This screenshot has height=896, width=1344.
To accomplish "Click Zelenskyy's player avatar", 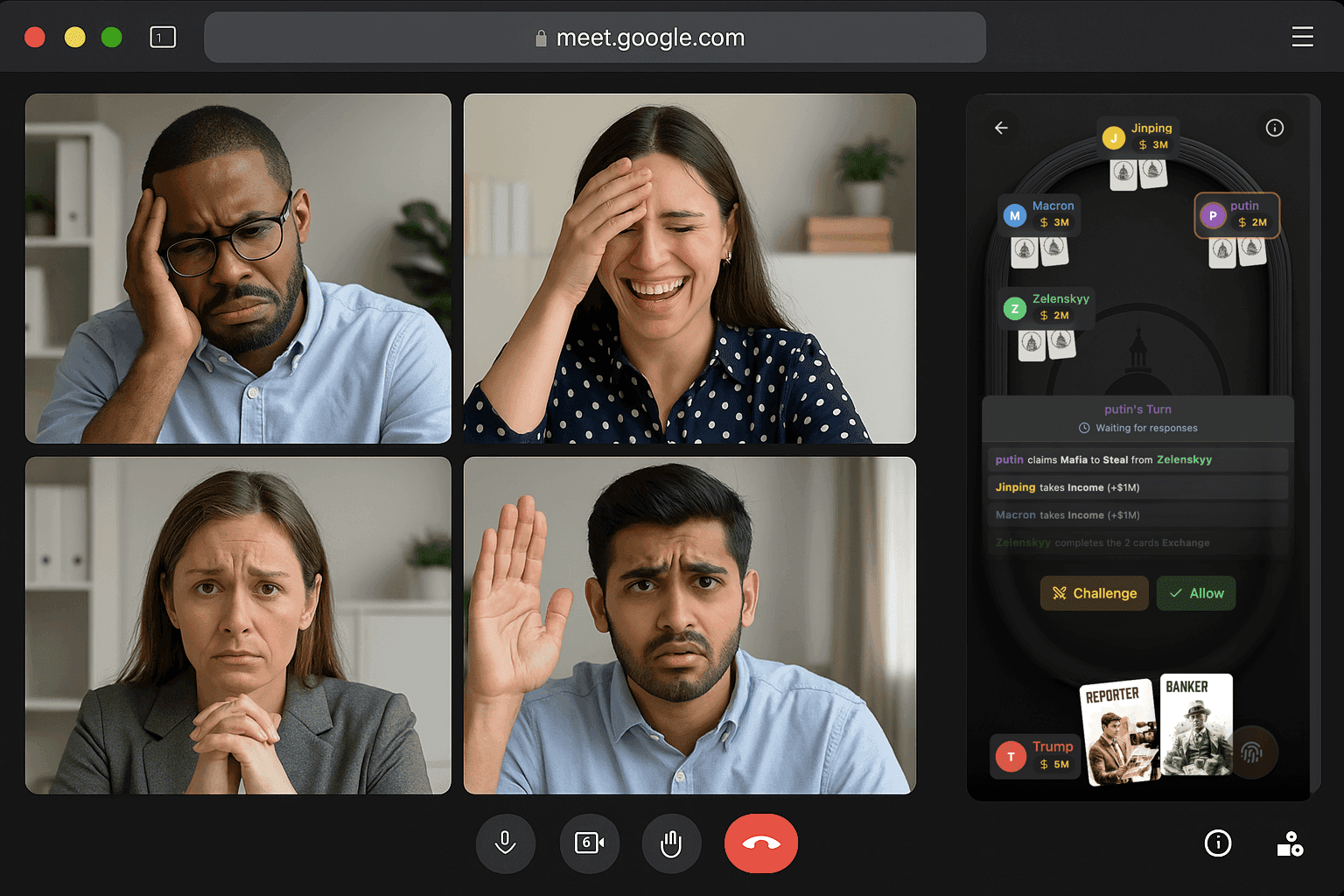I will click(x=1014, y=308).
